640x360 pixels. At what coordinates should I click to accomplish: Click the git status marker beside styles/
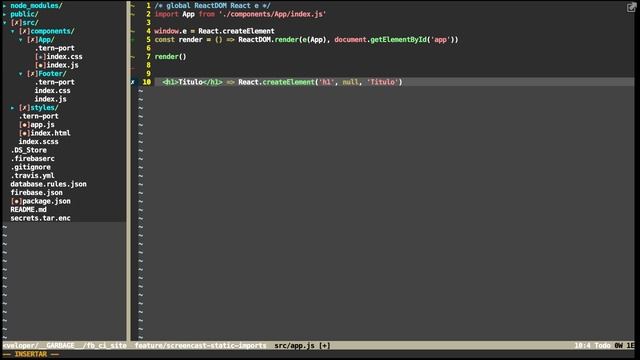coord(24,108)
